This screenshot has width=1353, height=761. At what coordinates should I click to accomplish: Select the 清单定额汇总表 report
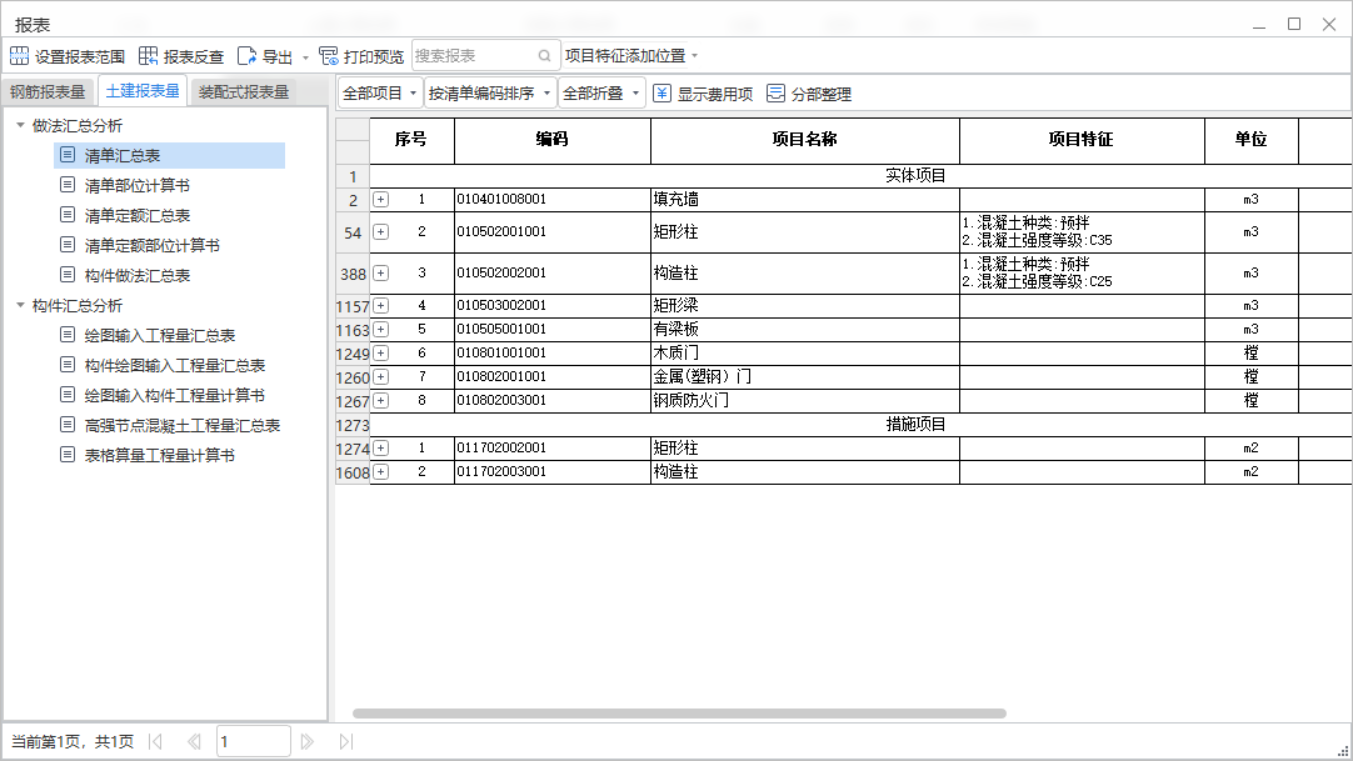point(137,215)
